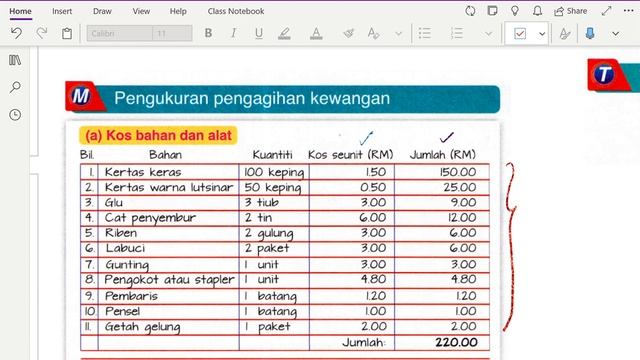Image resolution: width=640 pixels, height=360 pixels.
Task: Open recent notes clock icon
Action: pos(15,115)
